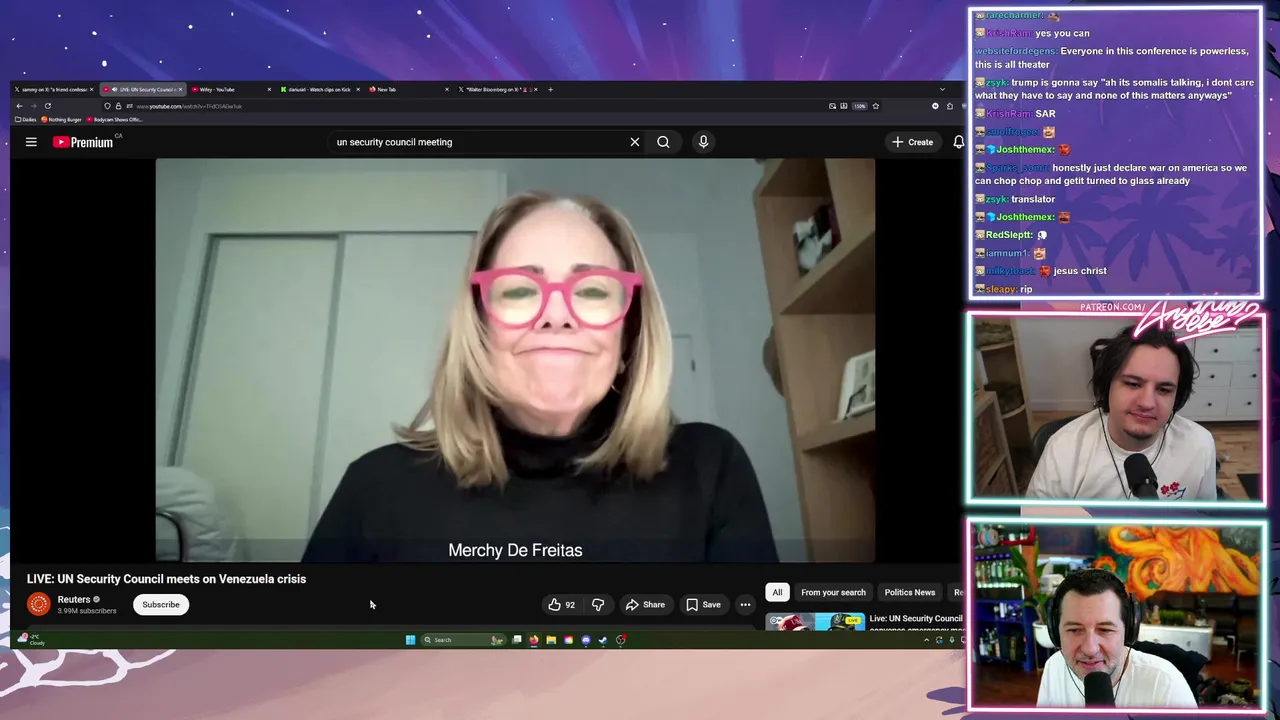The height and width of the screenshot is (720, 1280).
Task: Save the video to a playlist
Action: [703, 604]
